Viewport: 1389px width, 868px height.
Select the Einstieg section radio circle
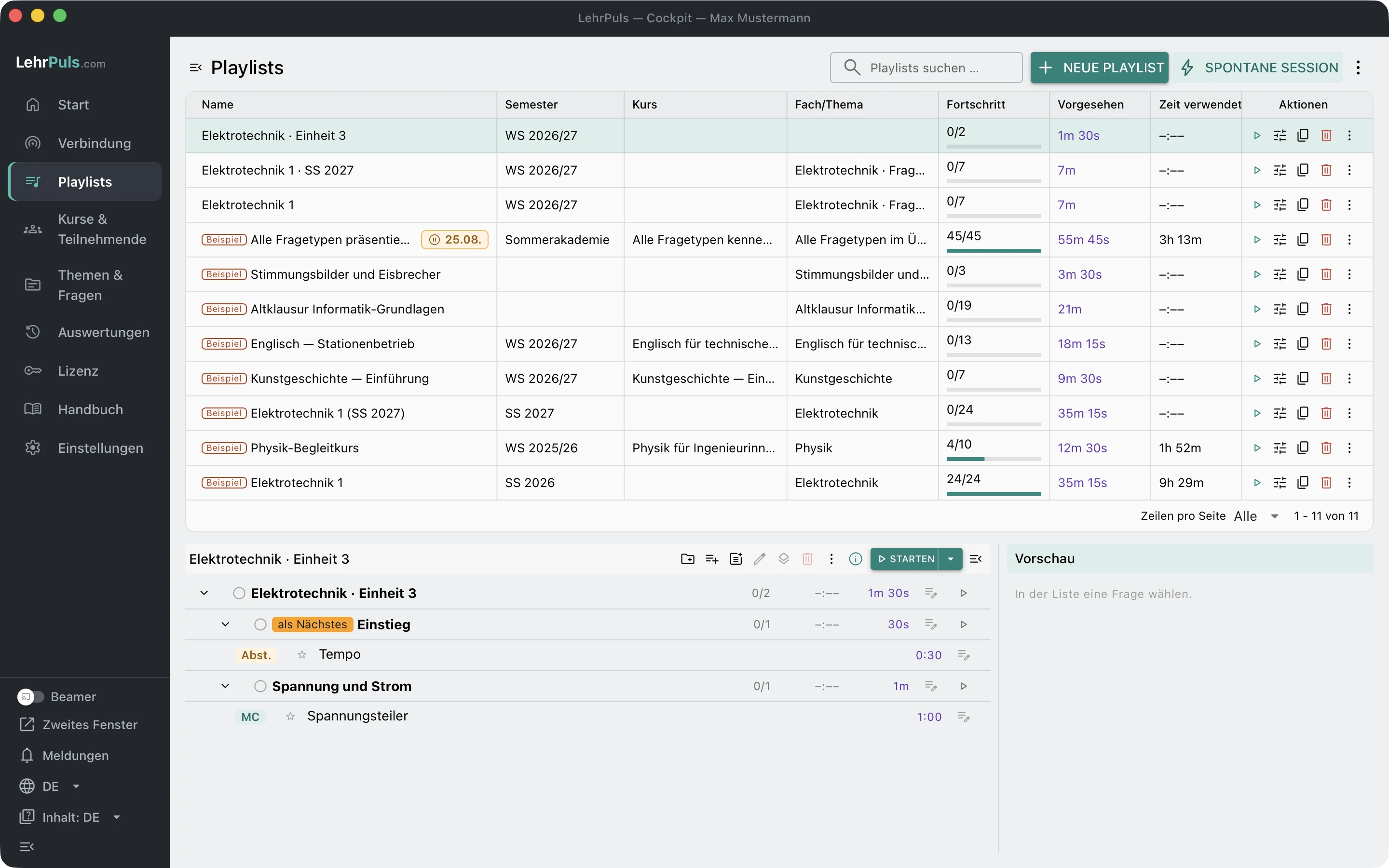tap(260, 624)
